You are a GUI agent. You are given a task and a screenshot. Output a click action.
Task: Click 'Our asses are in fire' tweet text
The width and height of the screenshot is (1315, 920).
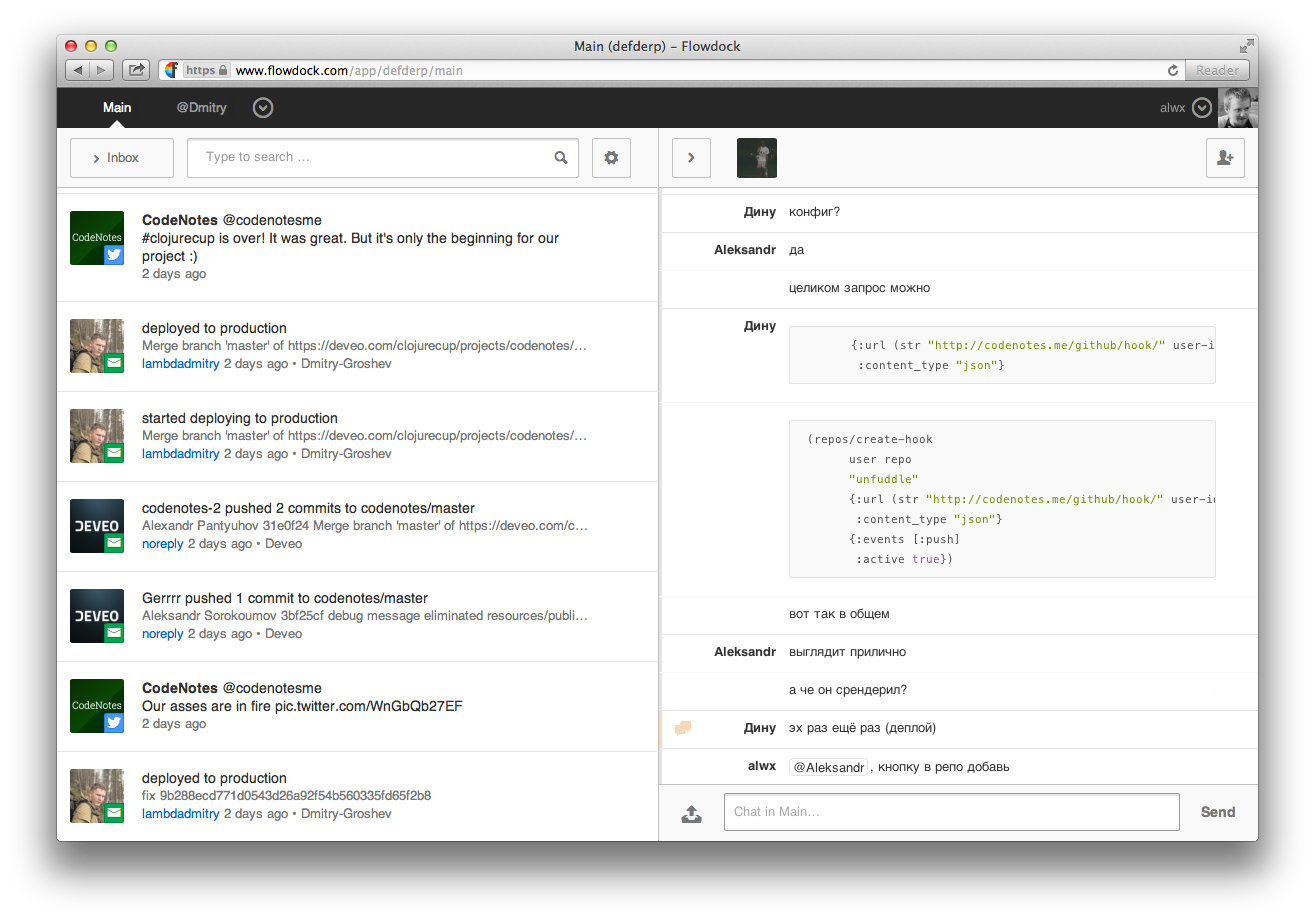click(x=302, y=706)
